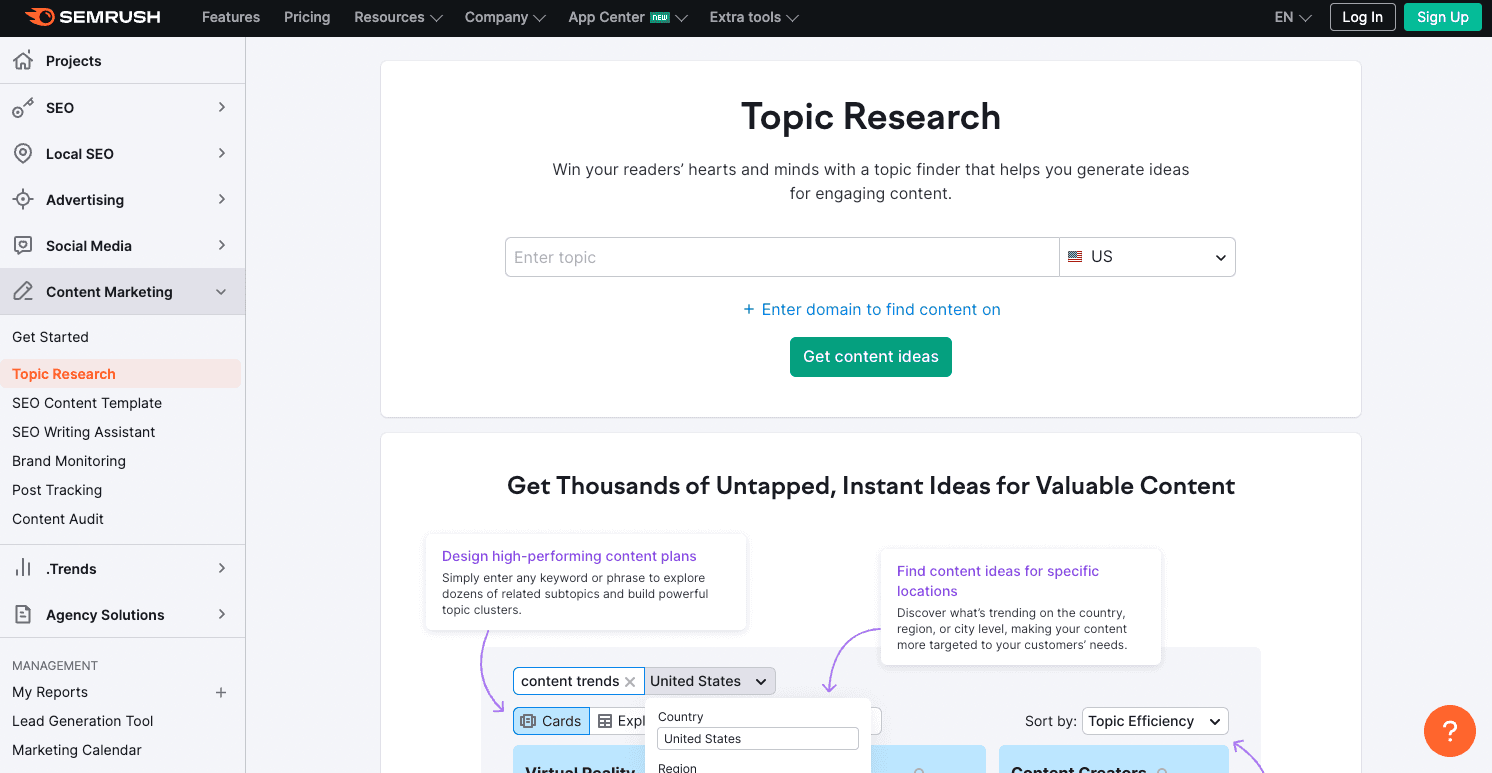The image size is (1492, 773).
Task: Click the Get content ideas button
Action: 870,357
